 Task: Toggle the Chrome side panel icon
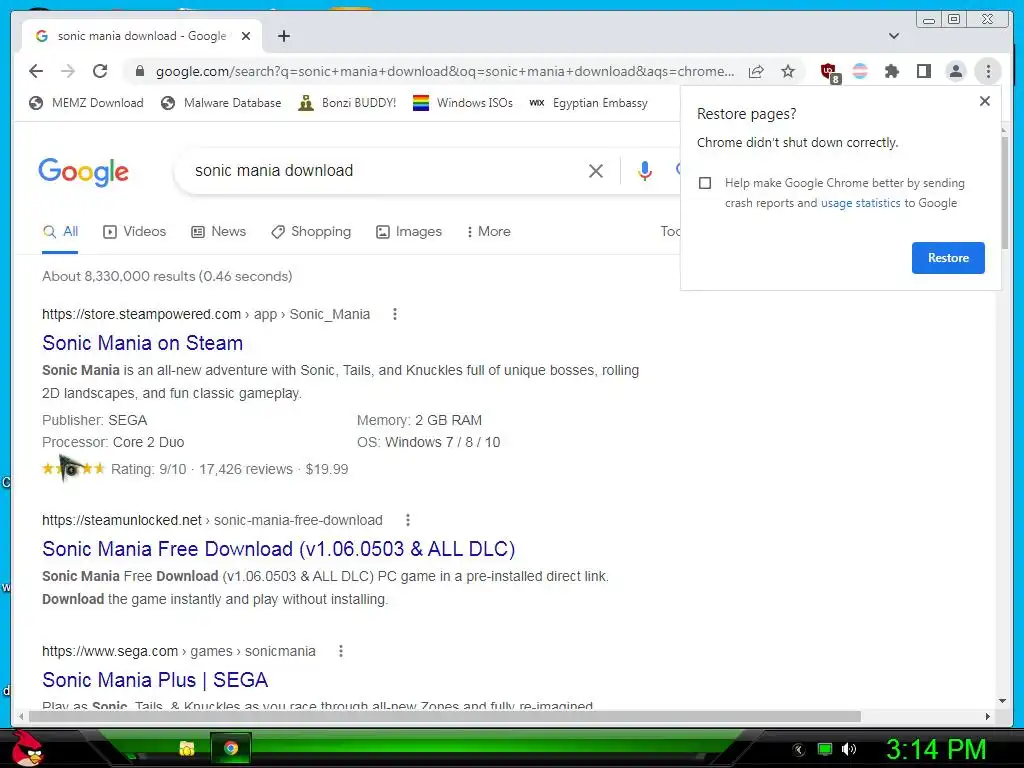[x=923, y=71]
